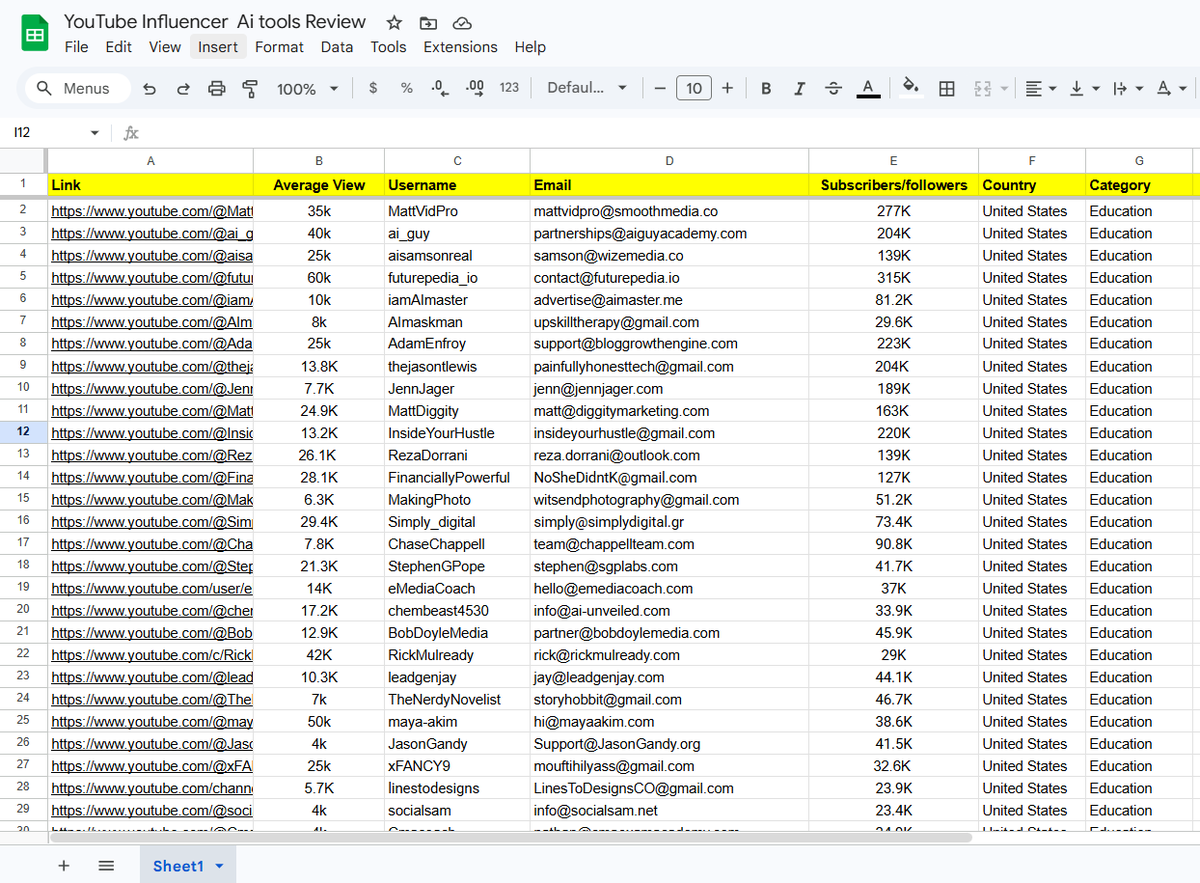The height and width of the screenshot is (883, 1200).
Task: Click the formula bar input
Action: coord(670,133)
